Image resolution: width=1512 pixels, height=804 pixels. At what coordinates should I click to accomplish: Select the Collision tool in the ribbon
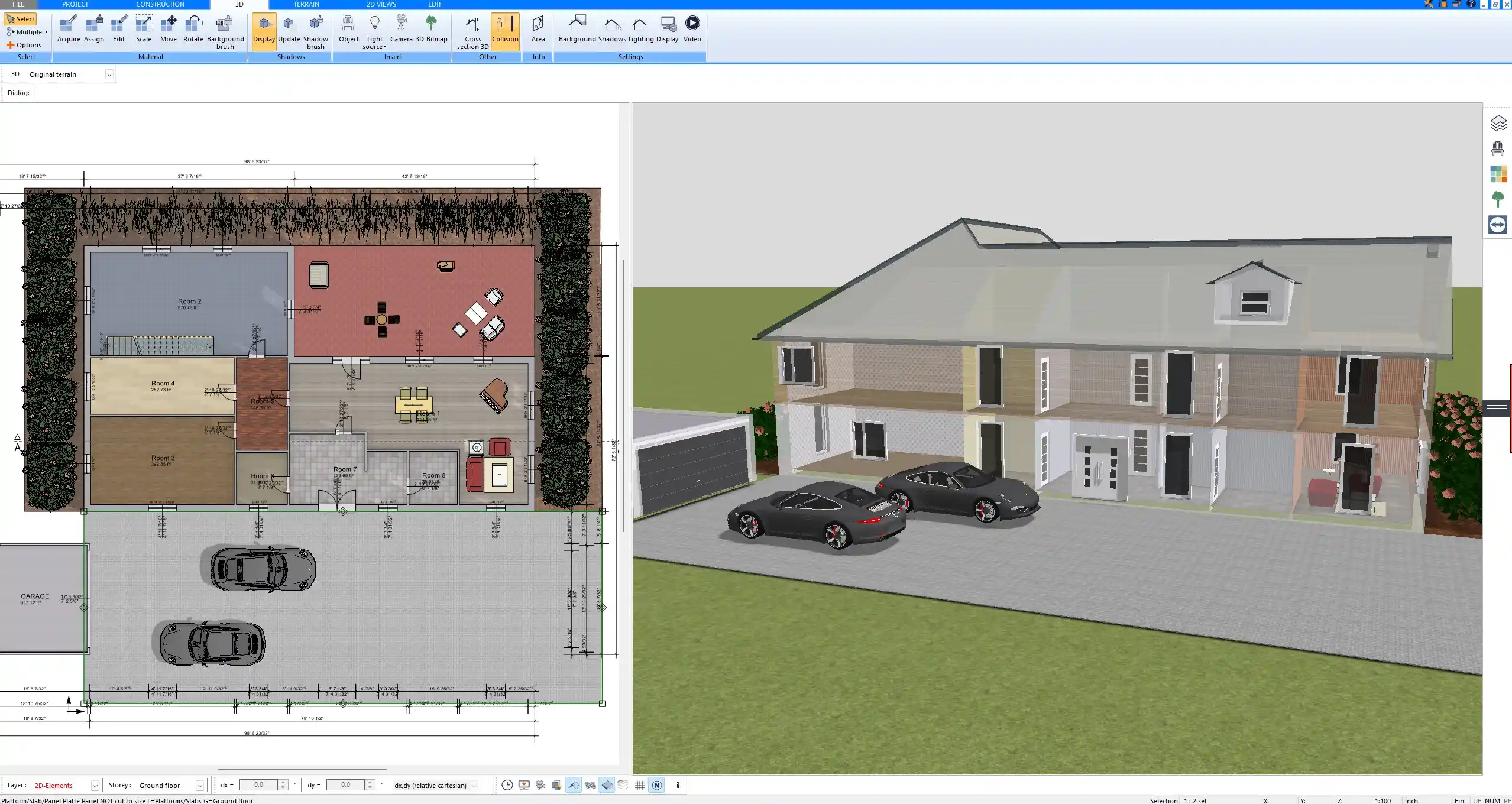click(505, 30)
